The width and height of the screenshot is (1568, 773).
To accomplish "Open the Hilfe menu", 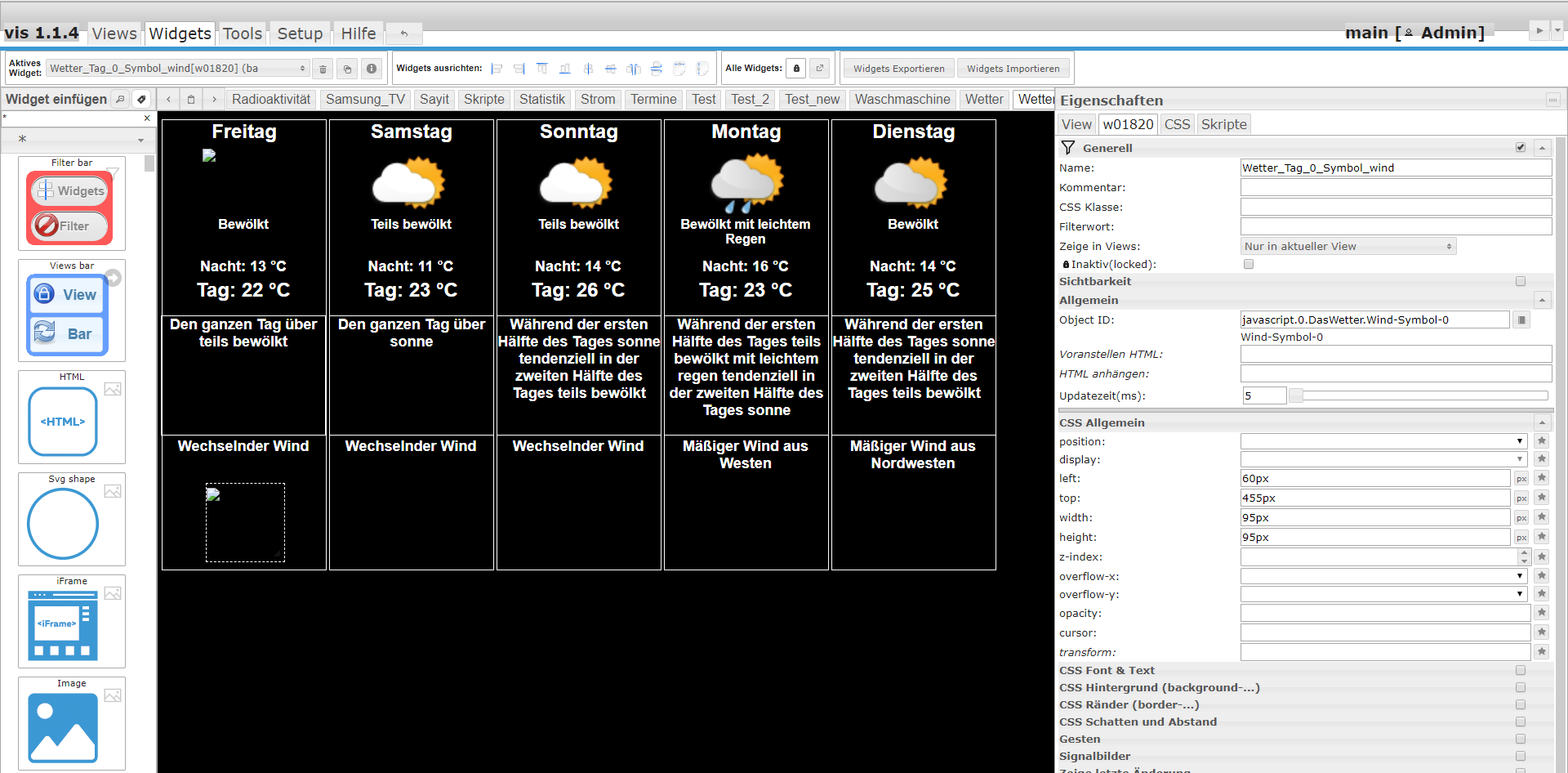I will coord(359,34).
